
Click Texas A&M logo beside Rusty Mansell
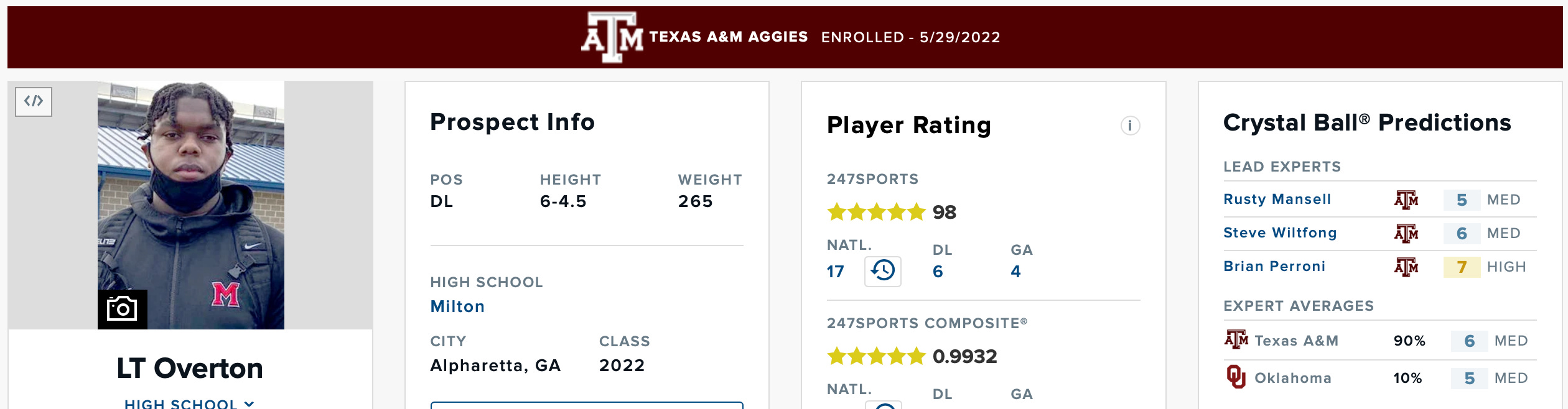[x=1406, y=200]
